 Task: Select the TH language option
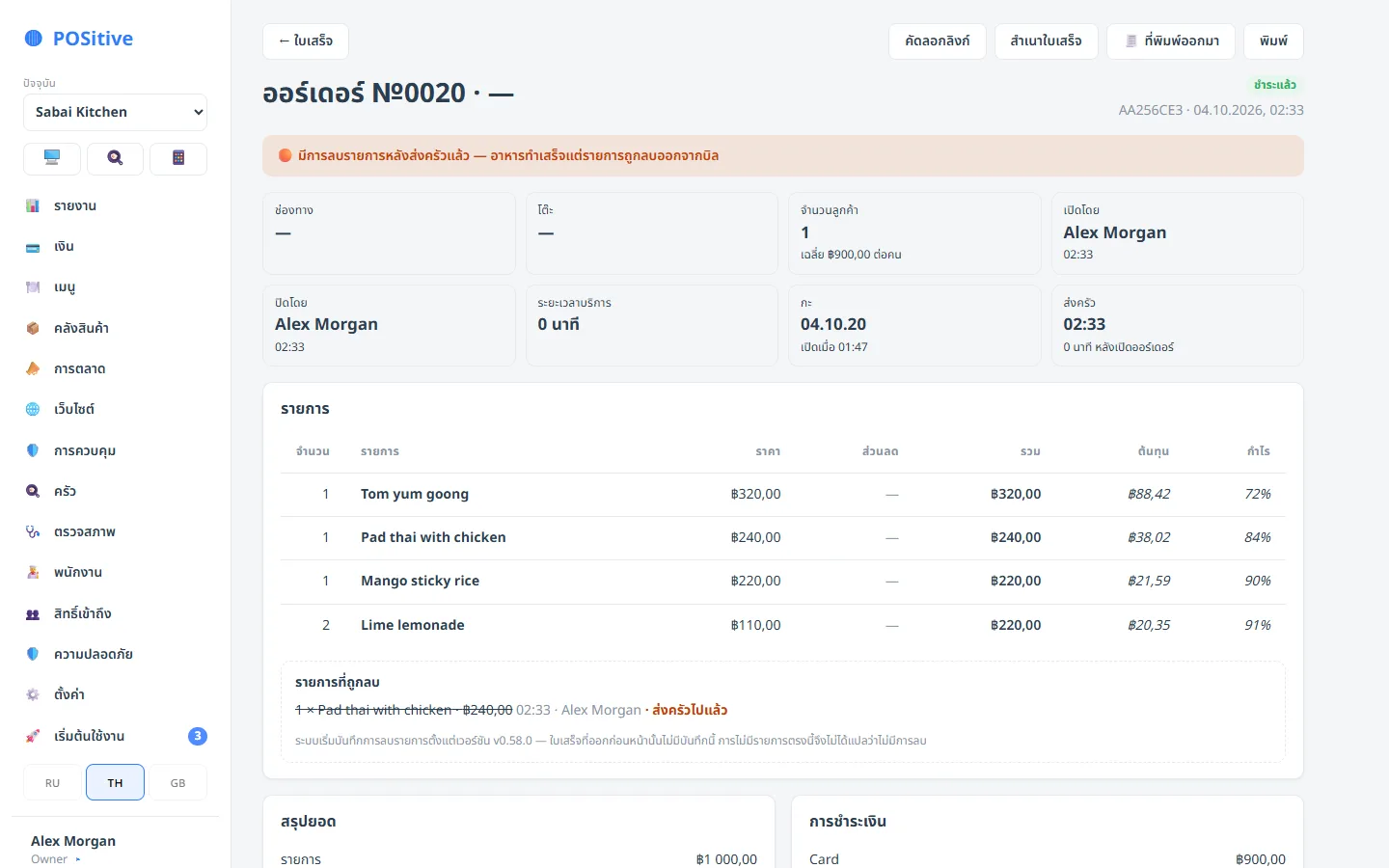[115, 782]
